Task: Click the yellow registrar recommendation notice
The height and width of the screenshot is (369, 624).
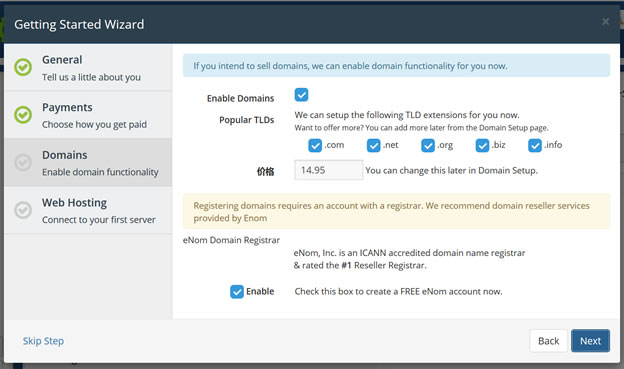Action: [x=396, y=211]
